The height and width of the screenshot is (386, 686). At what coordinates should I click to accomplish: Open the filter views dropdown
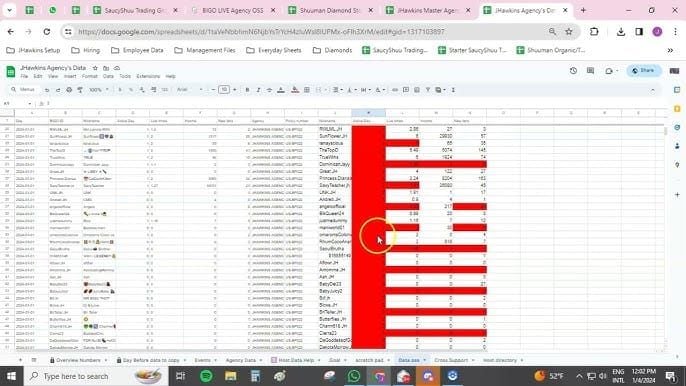click(x=440, y=90)
